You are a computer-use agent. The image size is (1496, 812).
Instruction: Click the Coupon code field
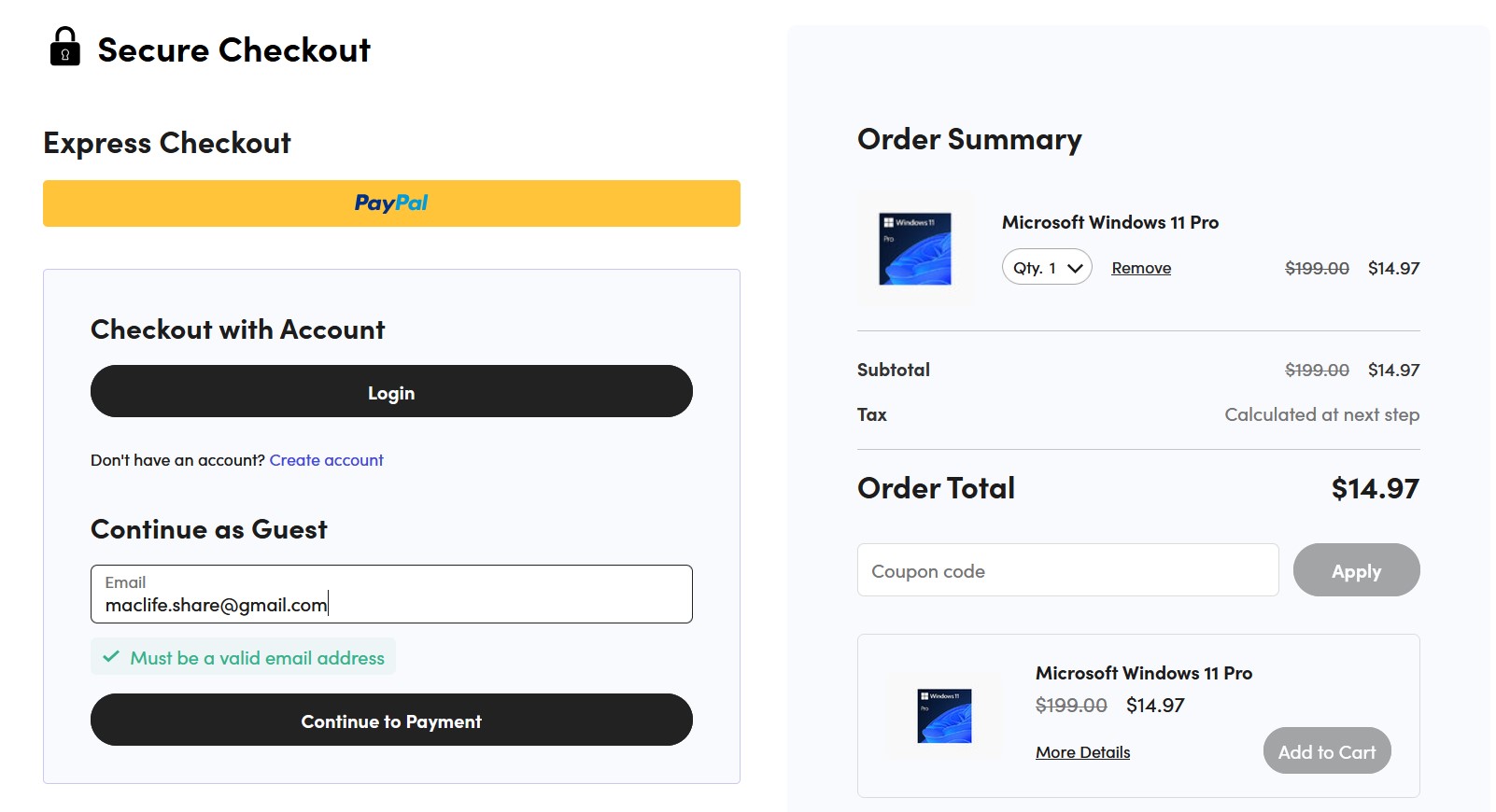1067,570
